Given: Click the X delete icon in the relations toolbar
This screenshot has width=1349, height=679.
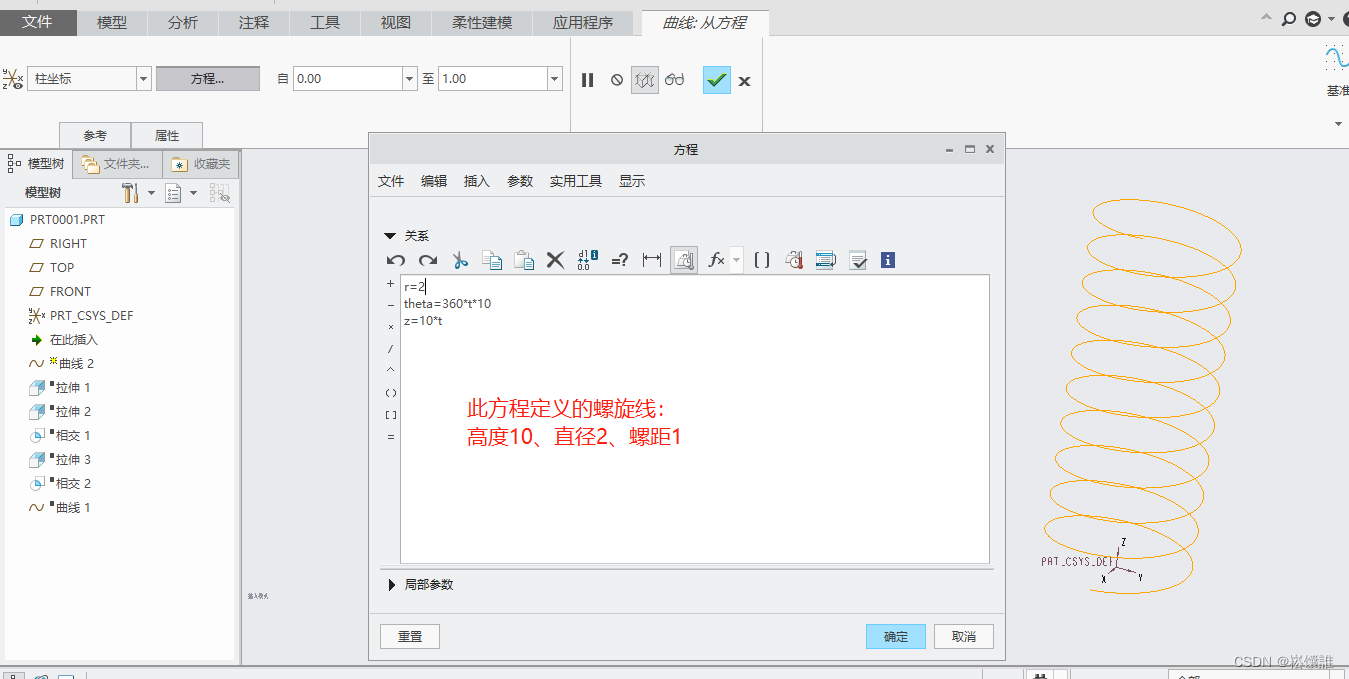Looking at the screenshot, I should coord(555,260).
